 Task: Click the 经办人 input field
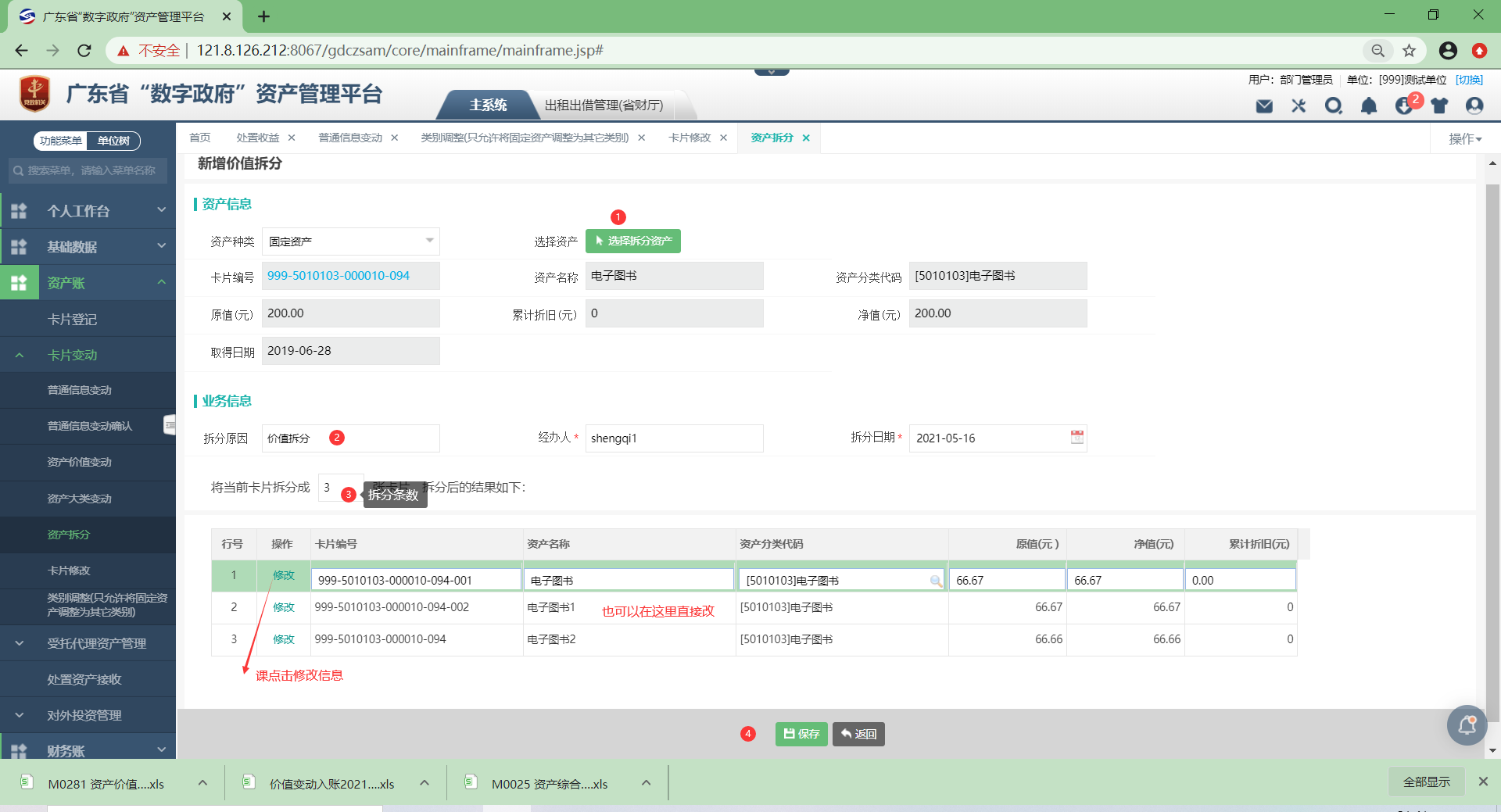pos(674,438)
